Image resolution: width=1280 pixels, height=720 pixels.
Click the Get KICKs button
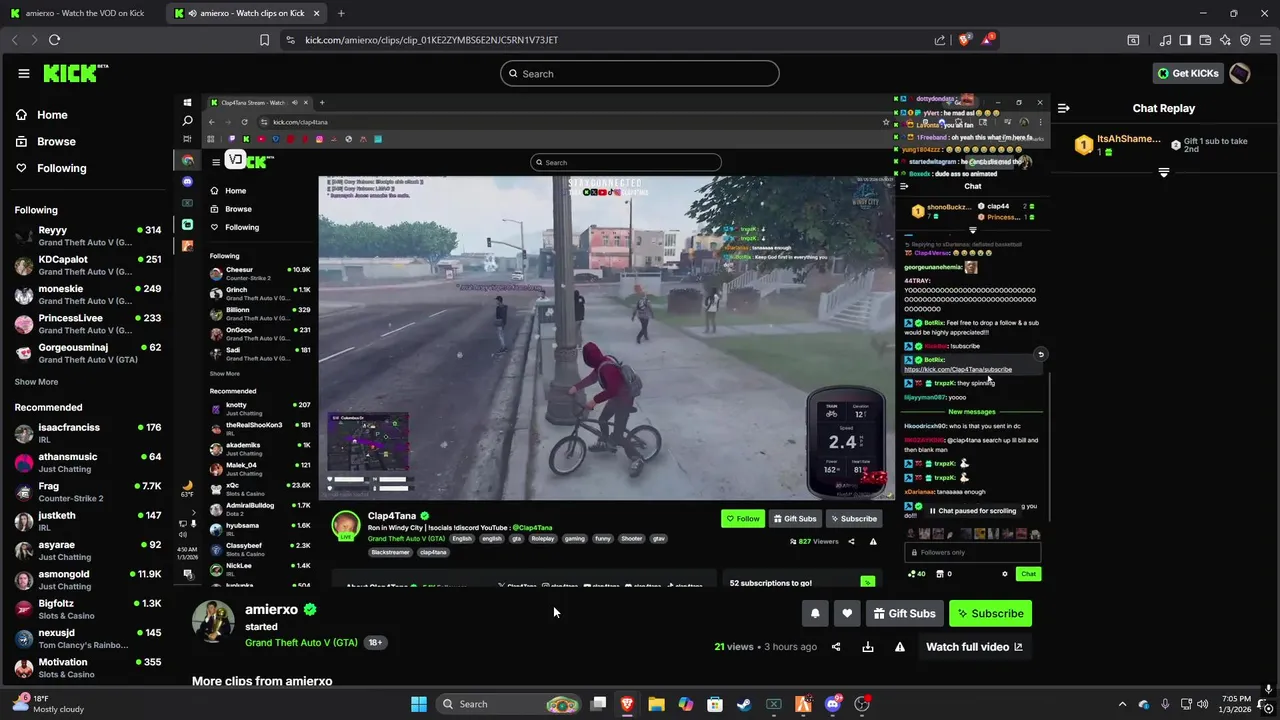[1188, 73]
